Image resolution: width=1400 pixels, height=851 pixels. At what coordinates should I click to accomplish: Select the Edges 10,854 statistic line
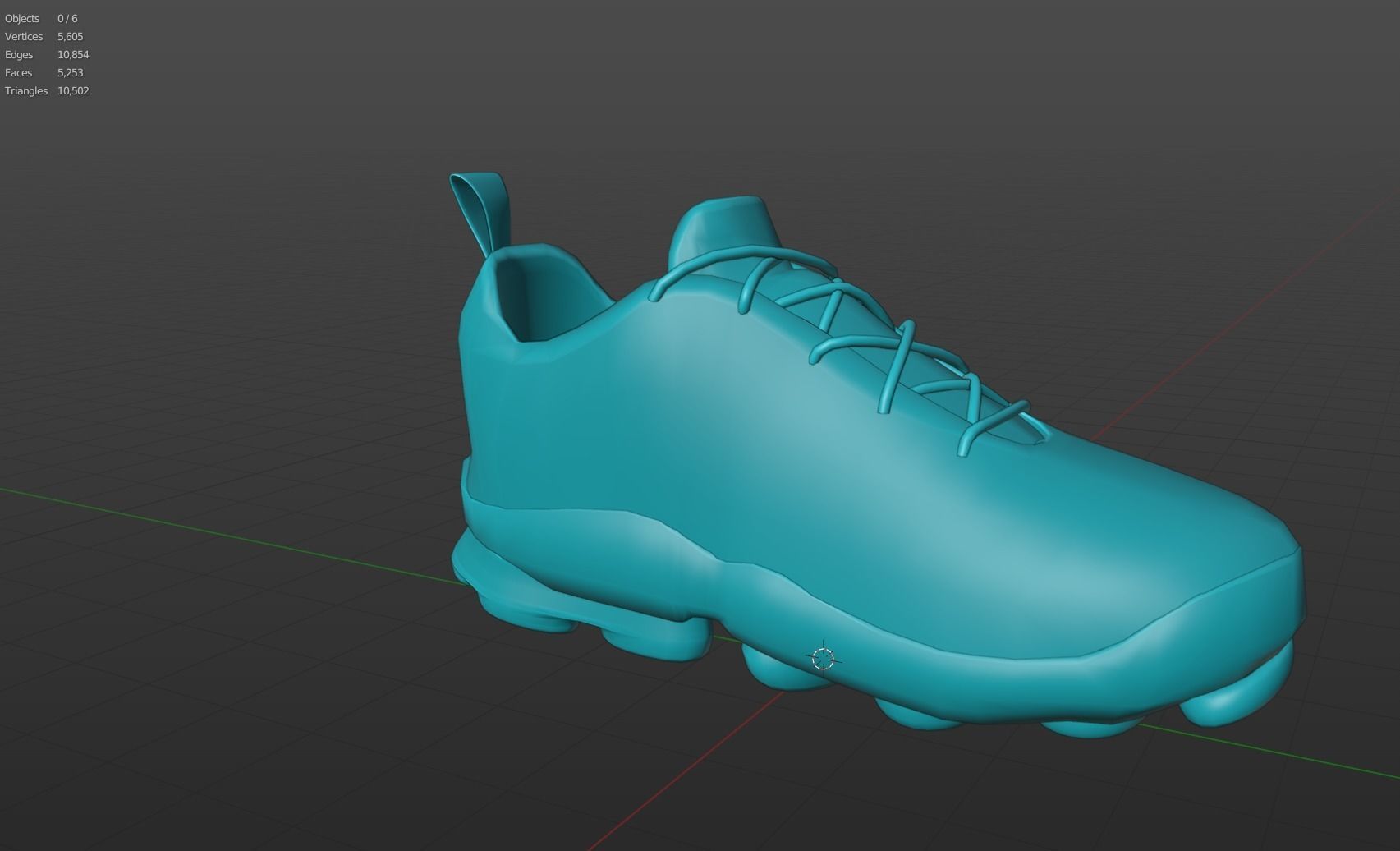pyautogui.click(x=47, y=54)
